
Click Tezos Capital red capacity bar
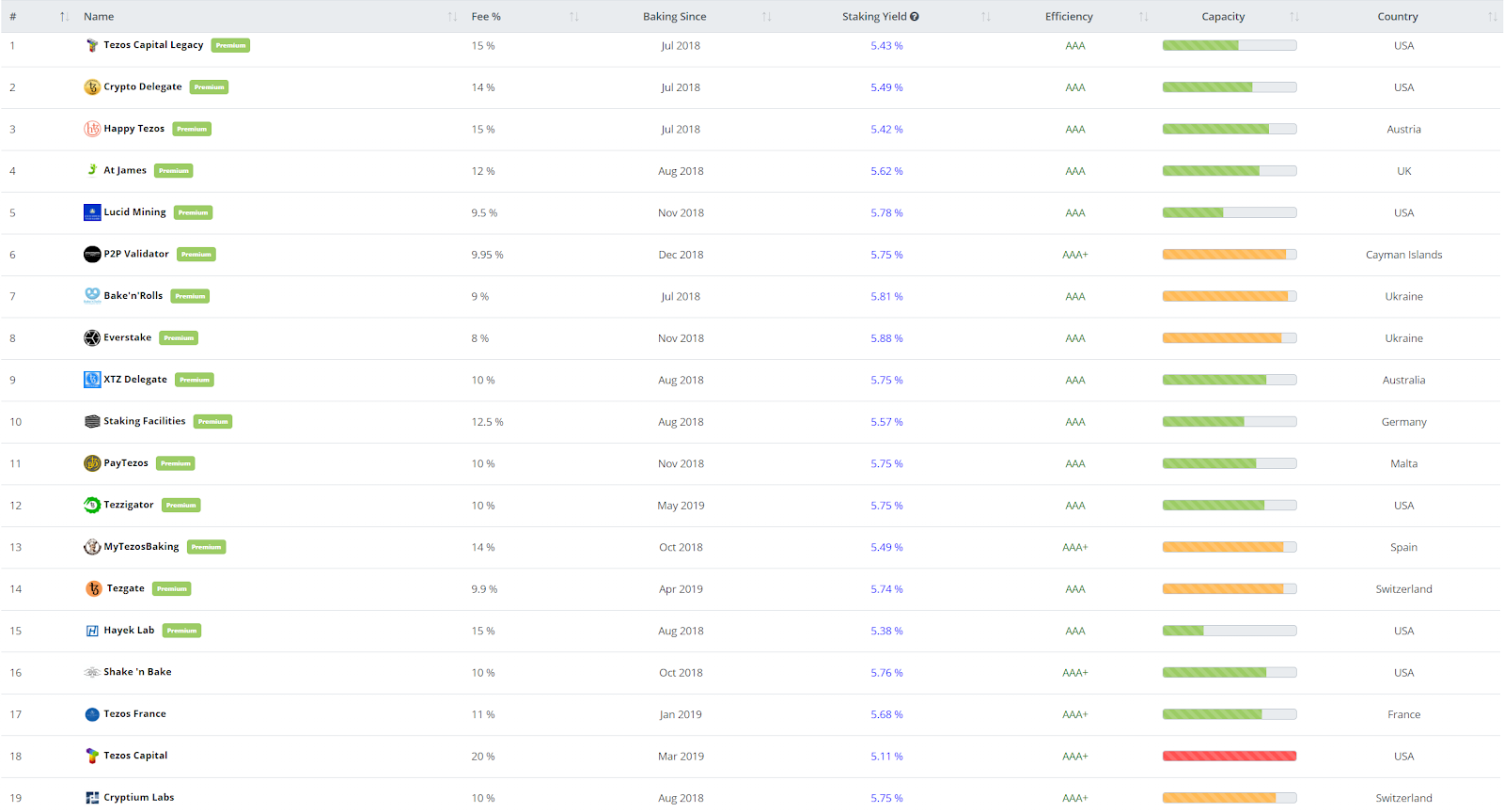(x=1230, y=756)
